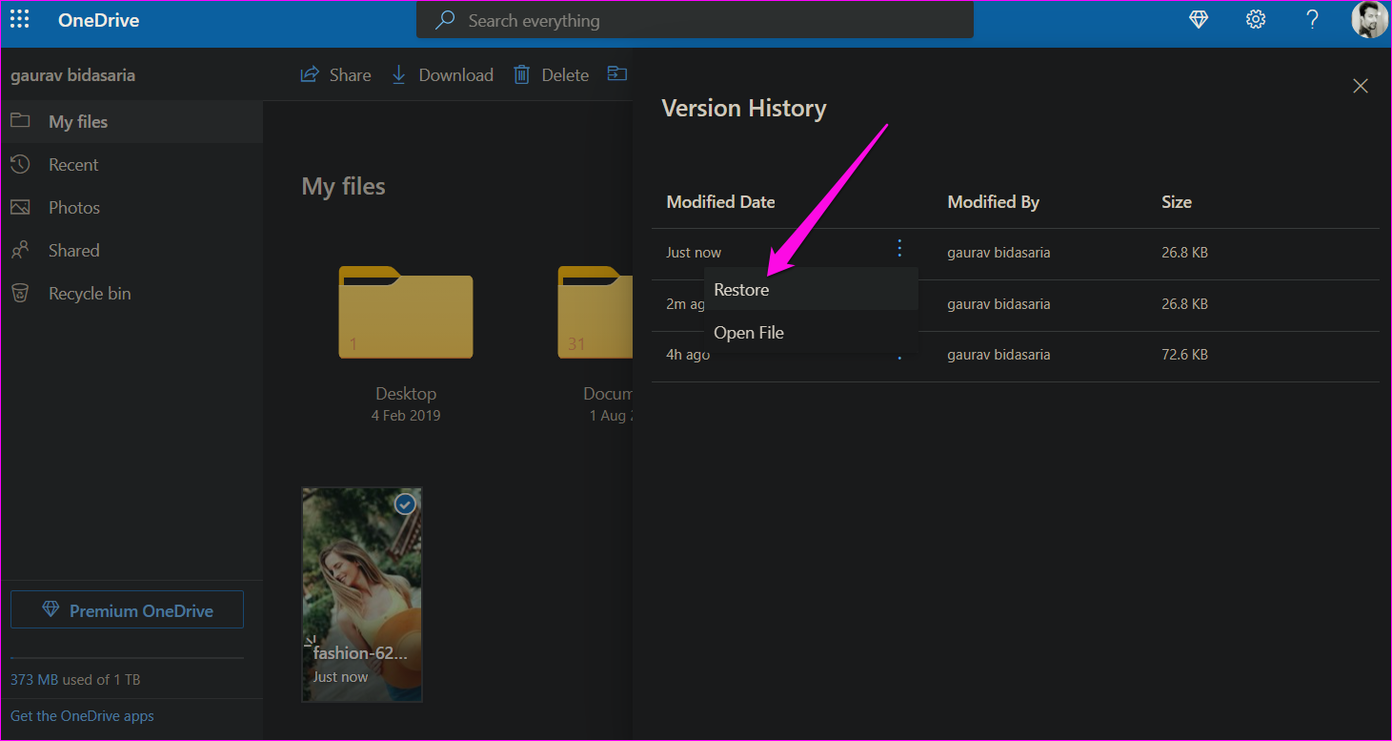Image resolution: width=1392 pixels, height=741 pixels.
Task: Click the Delete toolbar button
Action: coord(551,75)
